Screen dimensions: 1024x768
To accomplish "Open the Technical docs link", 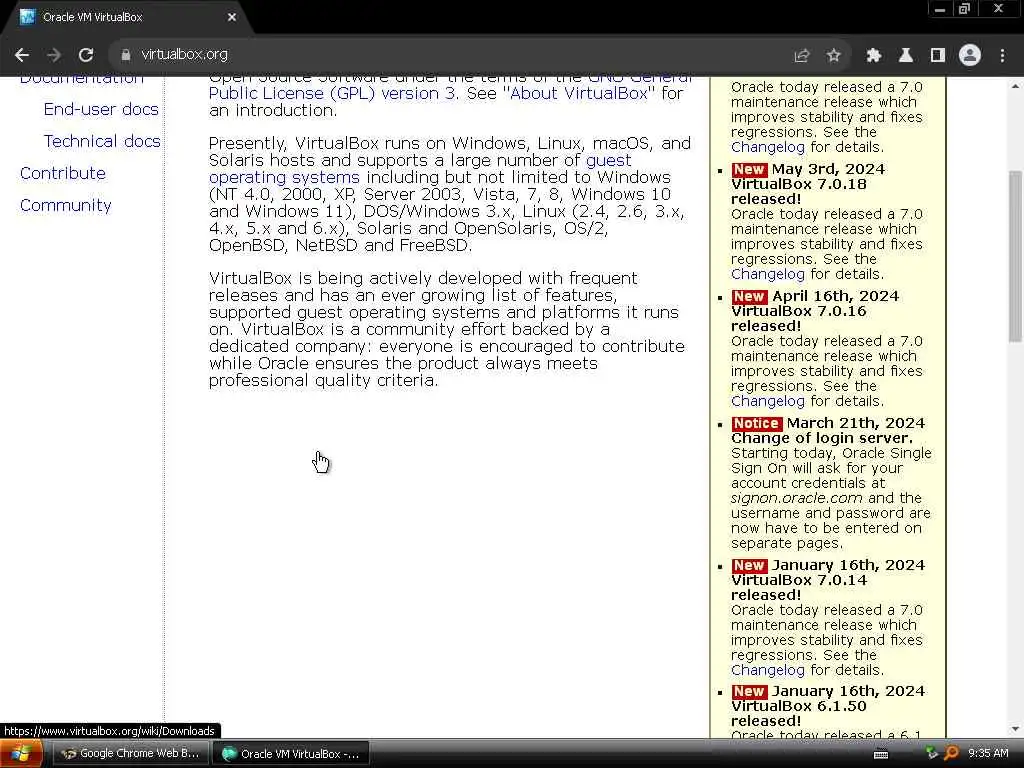I will point(102,141).
